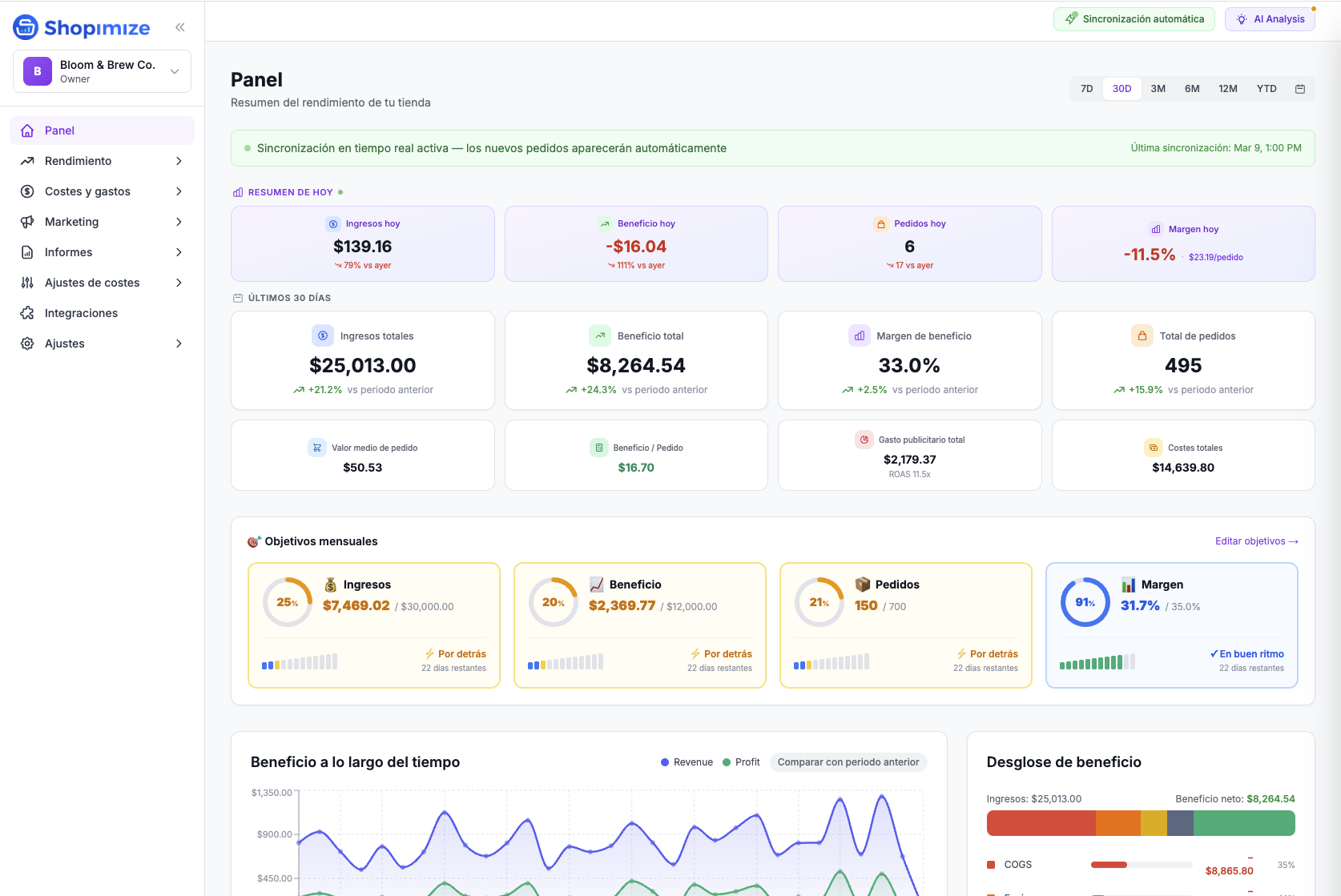Click the Pedidos goal daily progress bars
This screenshot has height=896, width=1341.
point(832,661)
